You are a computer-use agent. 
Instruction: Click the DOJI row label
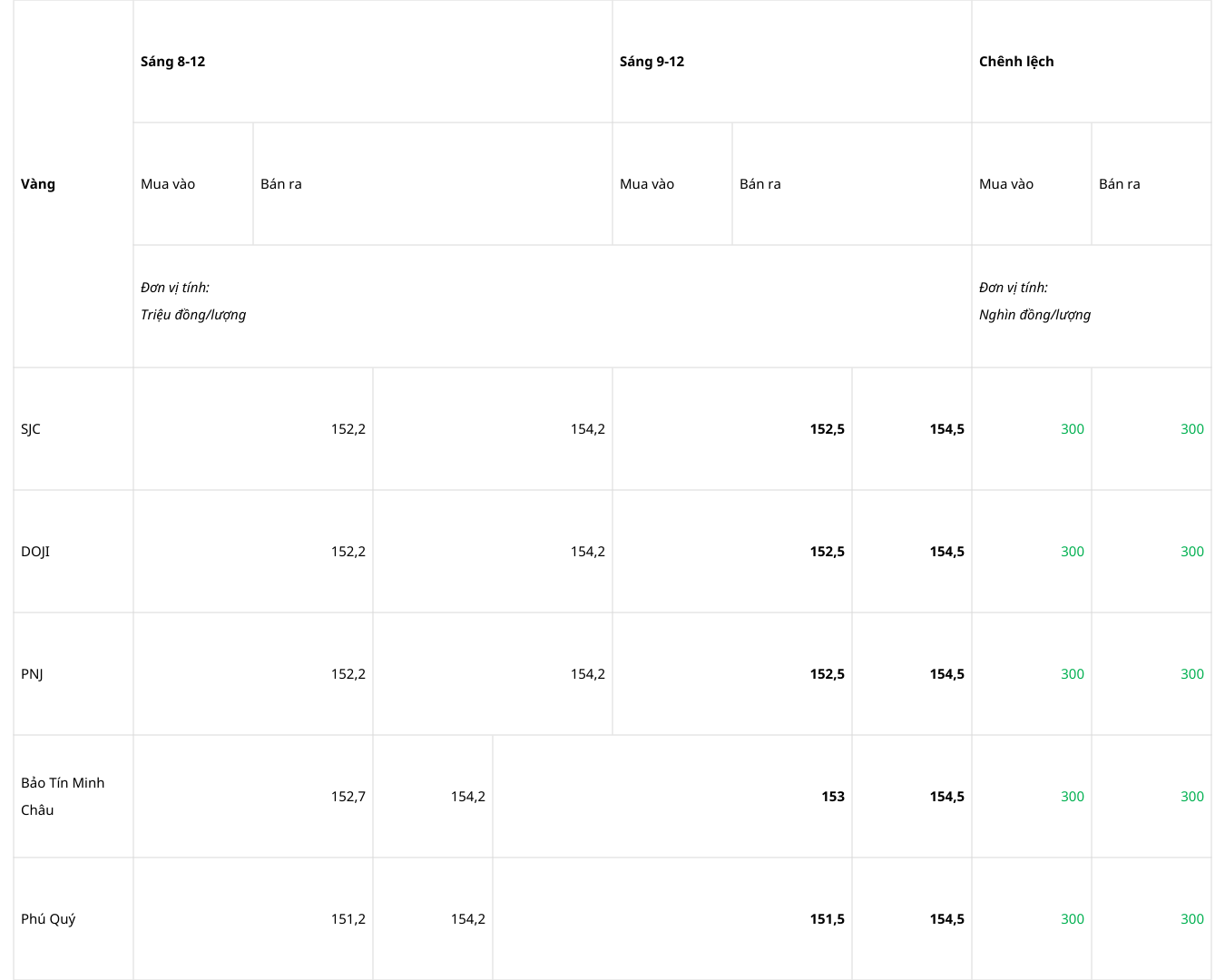pyautogui.click(x=35, y=552)
